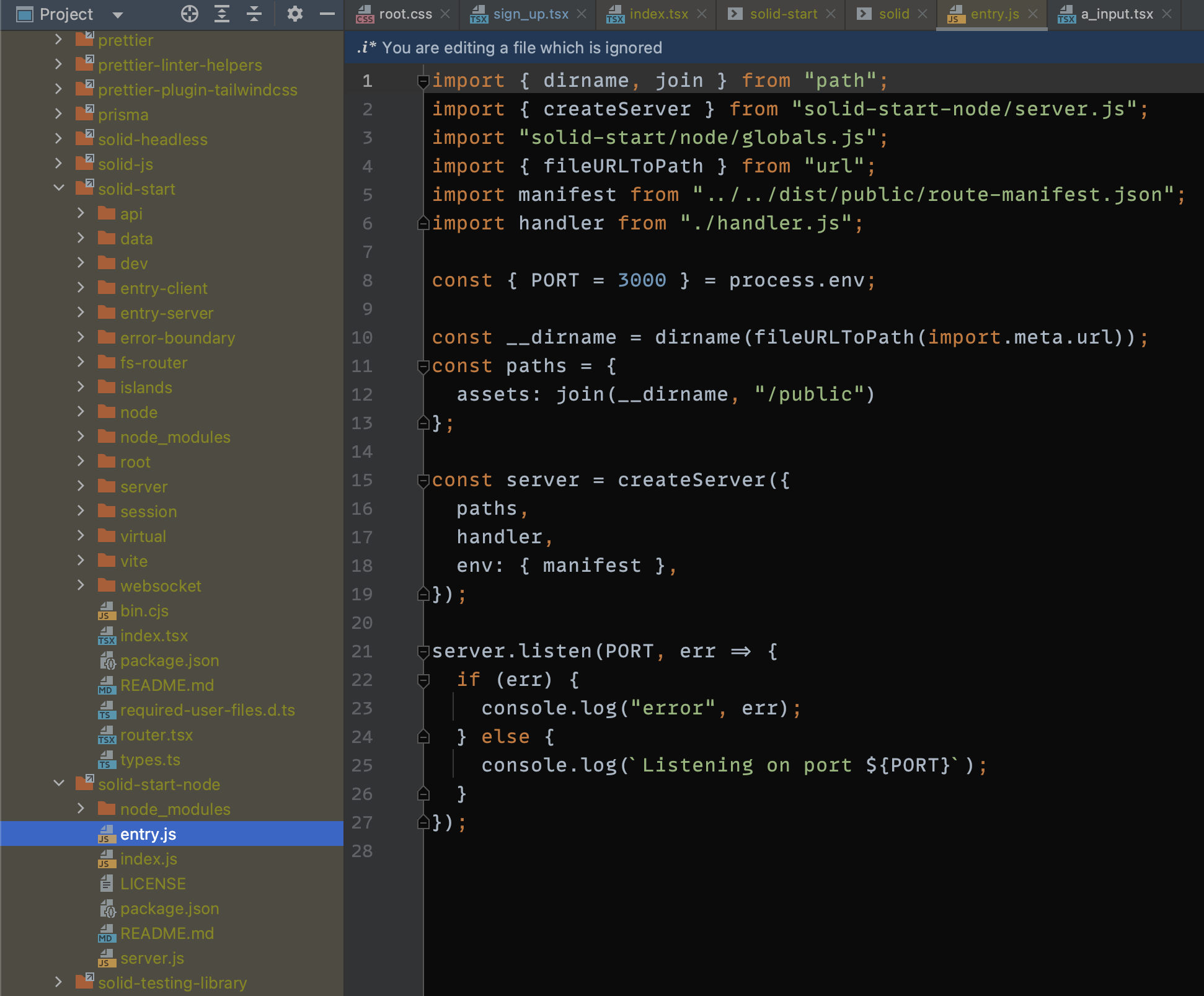Open package.json file in solid-start folder
The image size is (1204, 996).
coord(169,660)
